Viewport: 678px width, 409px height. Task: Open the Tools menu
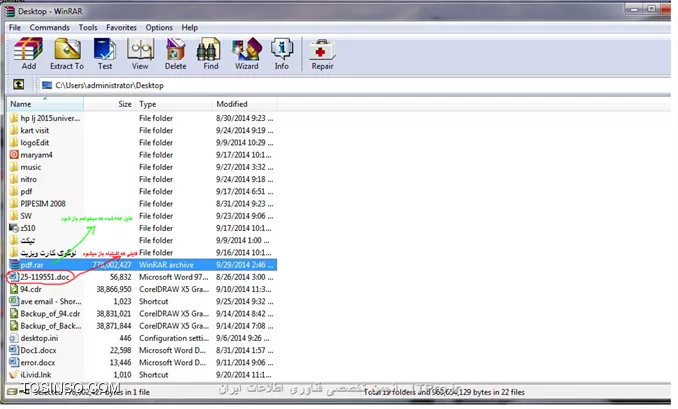(88, 27)
